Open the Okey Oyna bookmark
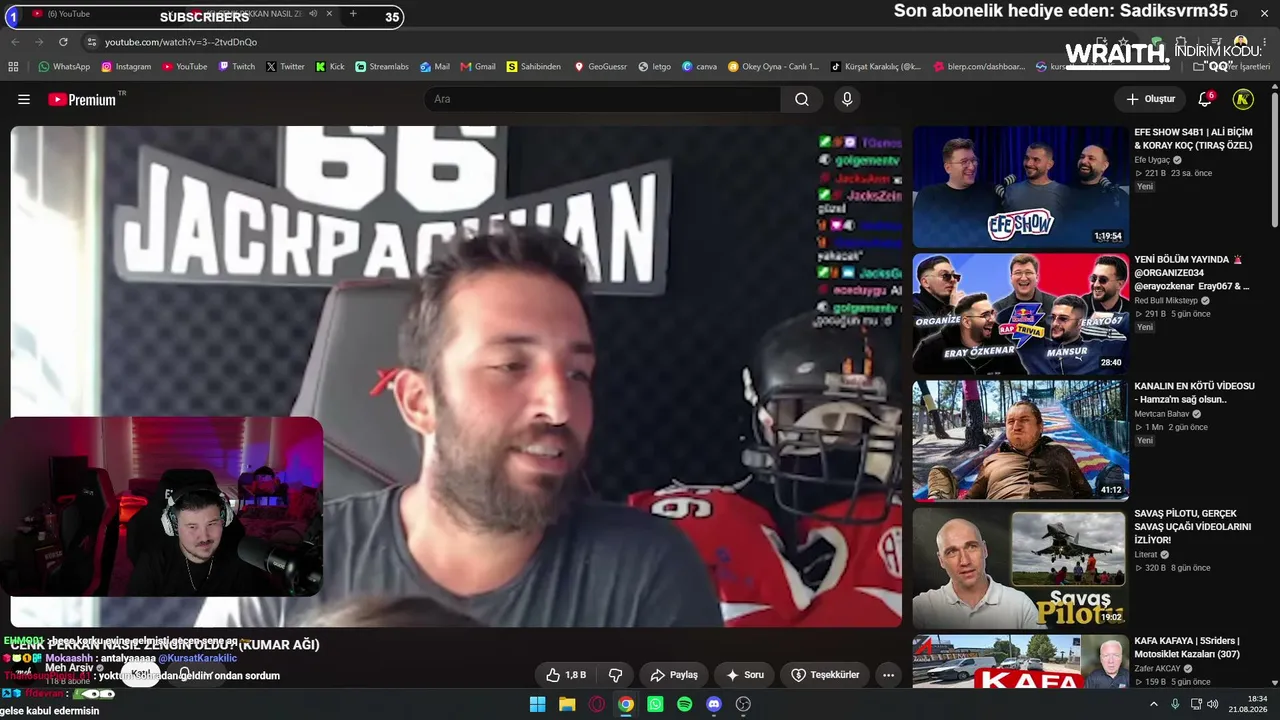 pos(773,67)
